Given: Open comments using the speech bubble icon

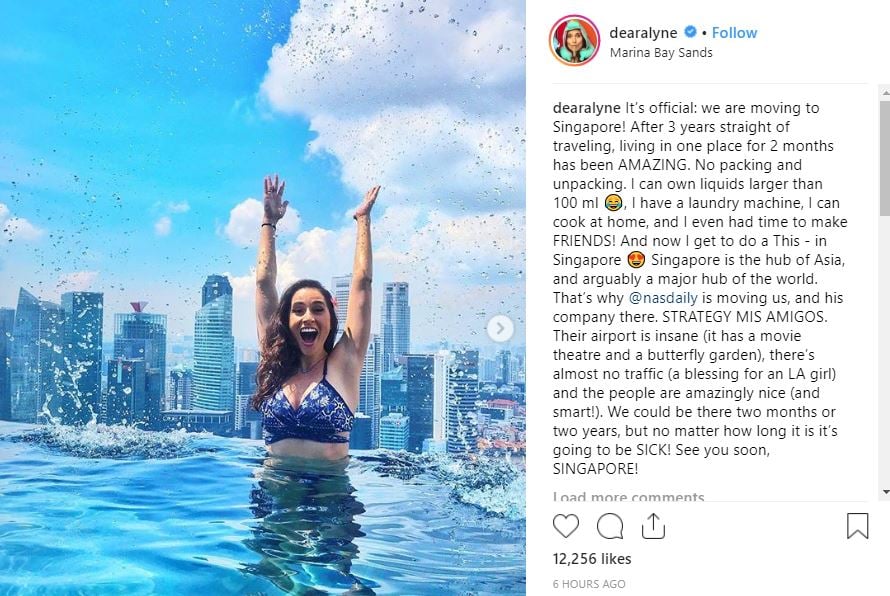Looking at the screenshot, I should [x=610, y=526].
